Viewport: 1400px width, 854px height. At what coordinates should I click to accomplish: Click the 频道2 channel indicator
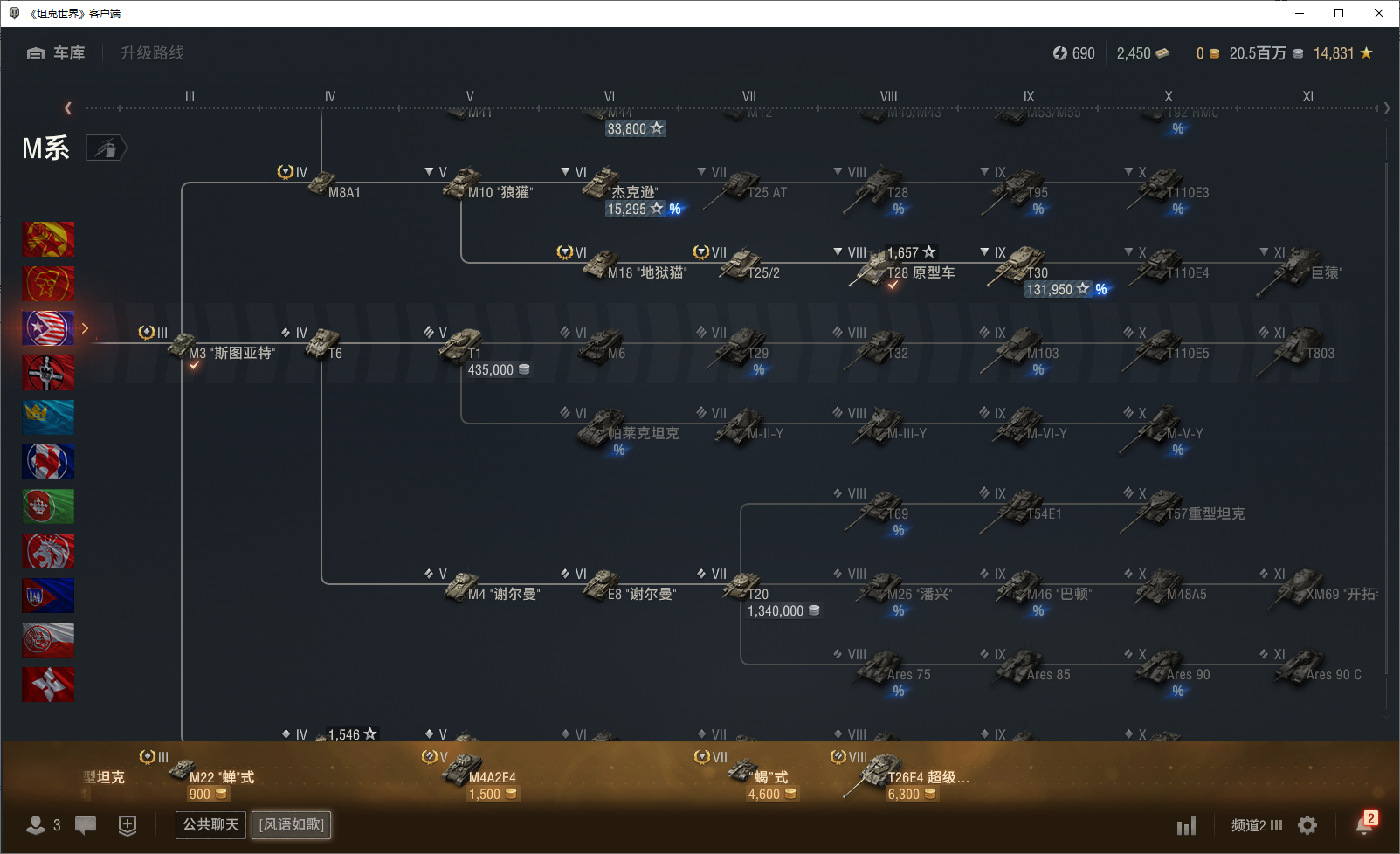click(1257, 825)
